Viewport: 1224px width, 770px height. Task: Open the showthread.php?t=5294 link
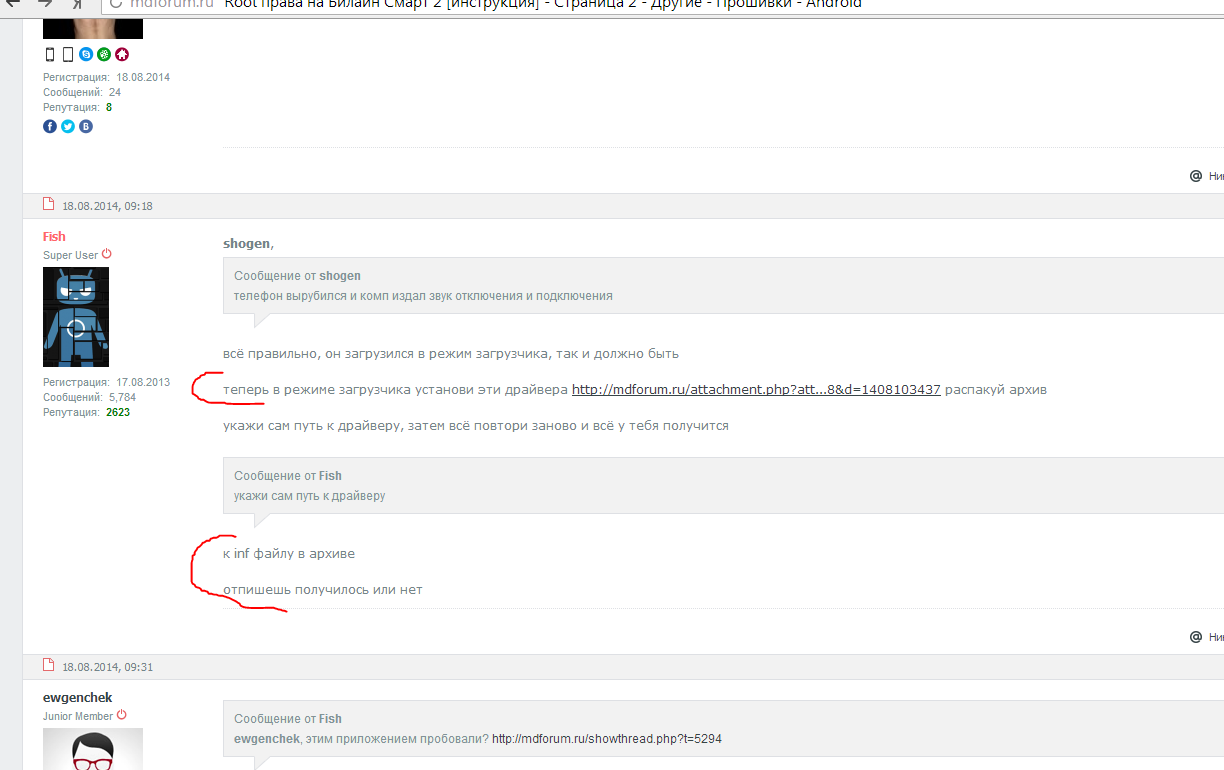pos(607,739)
